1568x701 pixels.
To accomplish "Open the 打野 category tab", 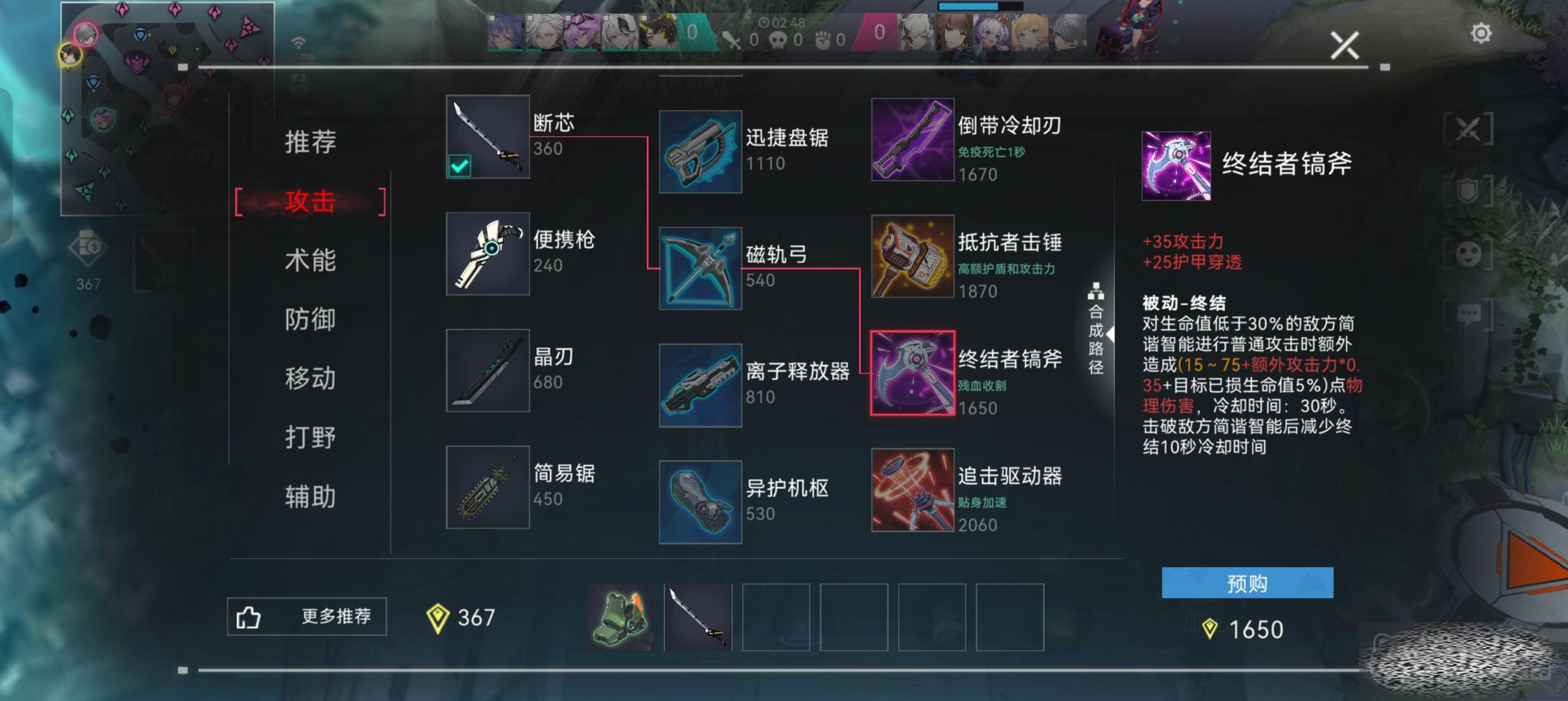I will click(310, 438).
